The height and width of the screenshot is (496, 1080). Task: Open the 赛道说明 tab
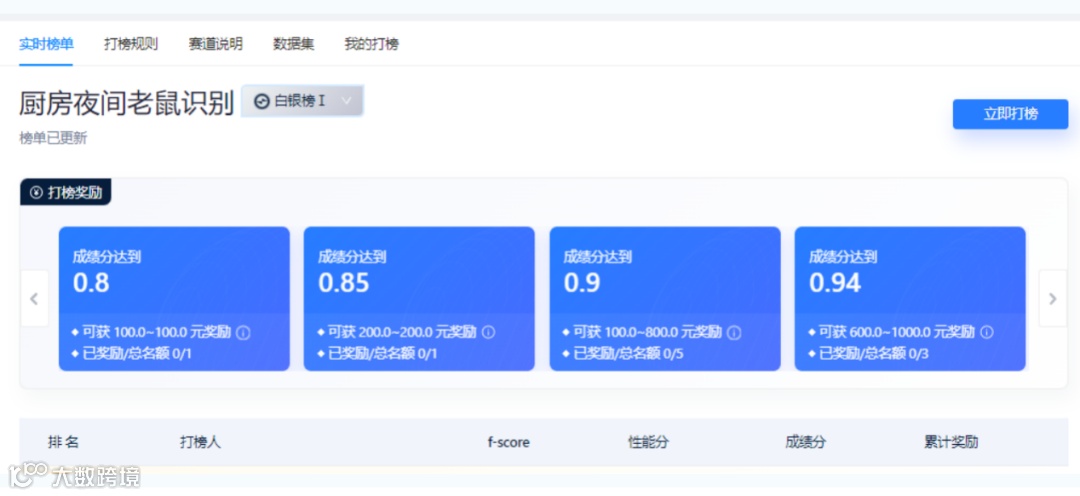216,44
